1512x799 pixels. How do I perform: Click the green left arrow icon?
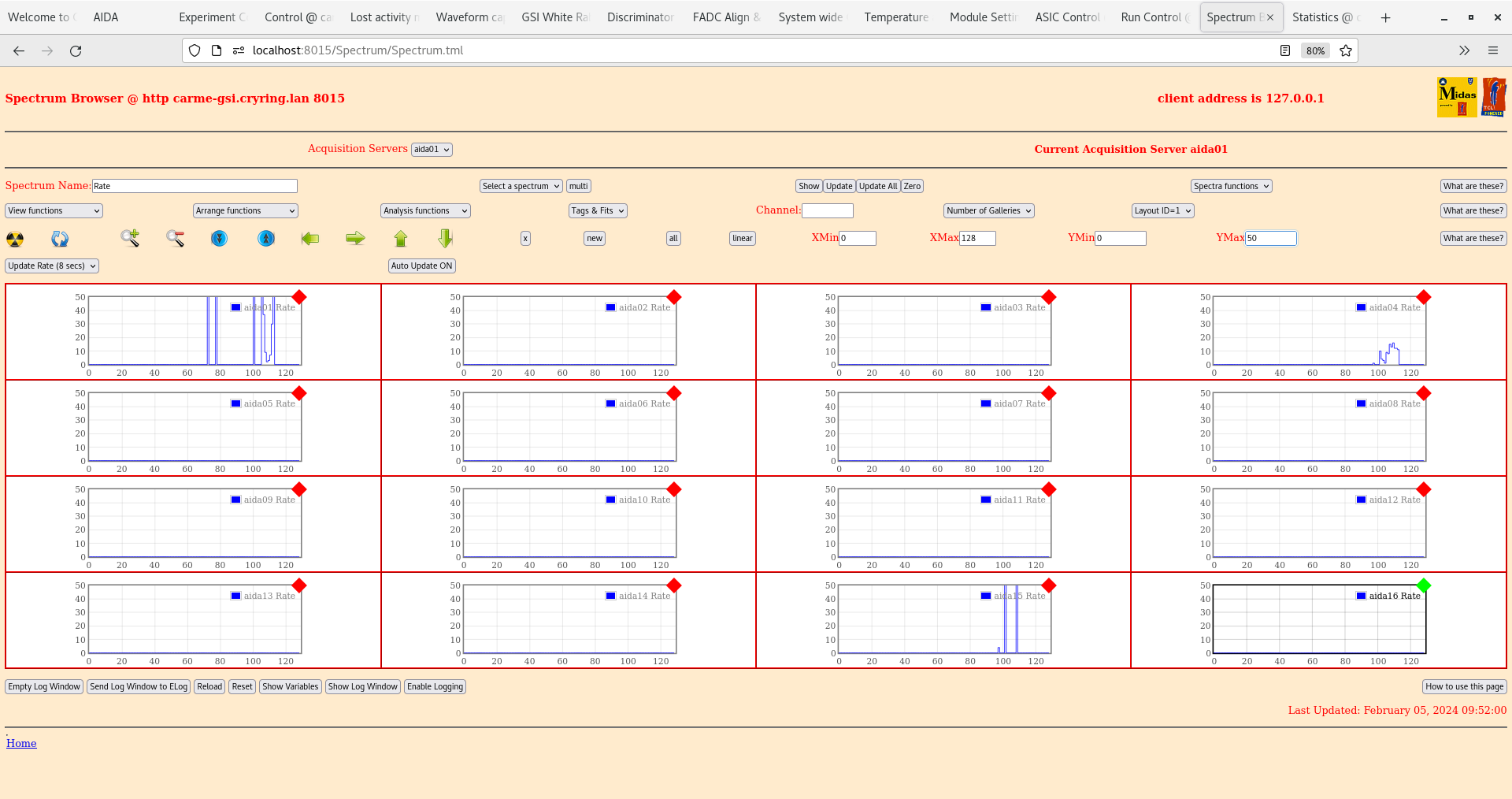coord(310,238)
